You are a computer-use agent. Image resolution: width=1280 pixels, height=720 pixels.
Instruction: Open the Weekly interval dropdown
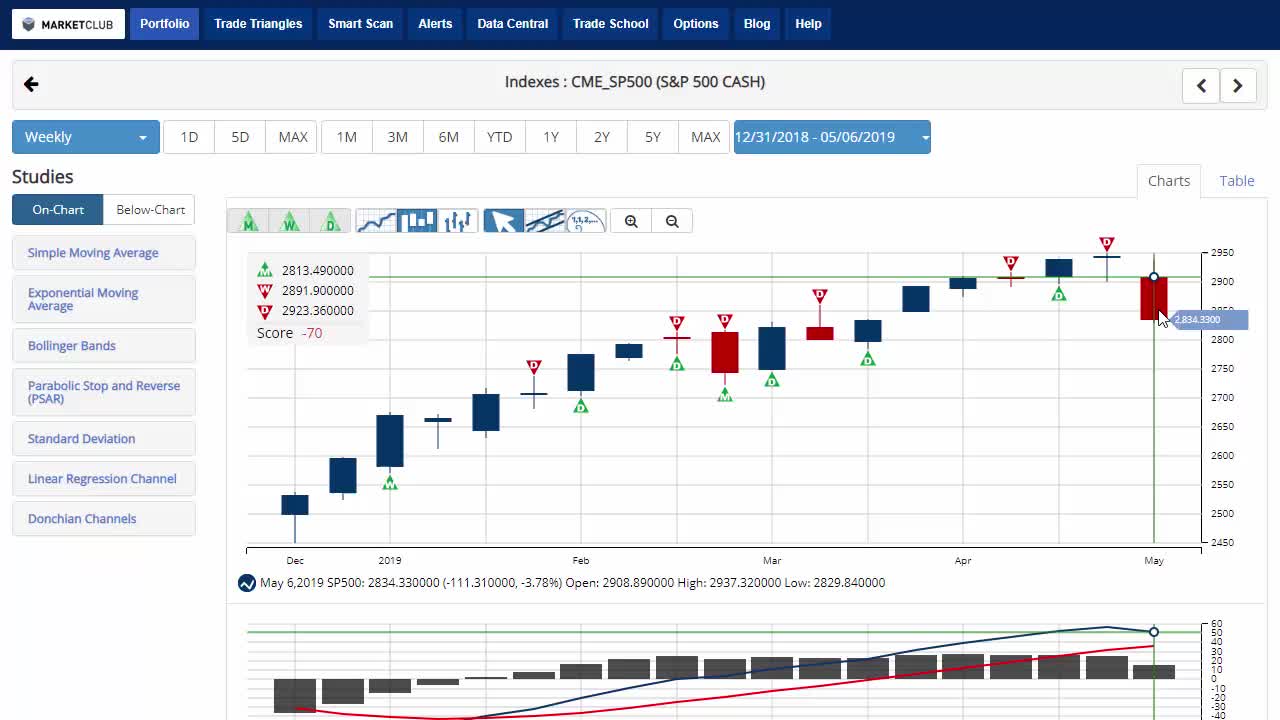pyautogui.click(x=85, y=137)
